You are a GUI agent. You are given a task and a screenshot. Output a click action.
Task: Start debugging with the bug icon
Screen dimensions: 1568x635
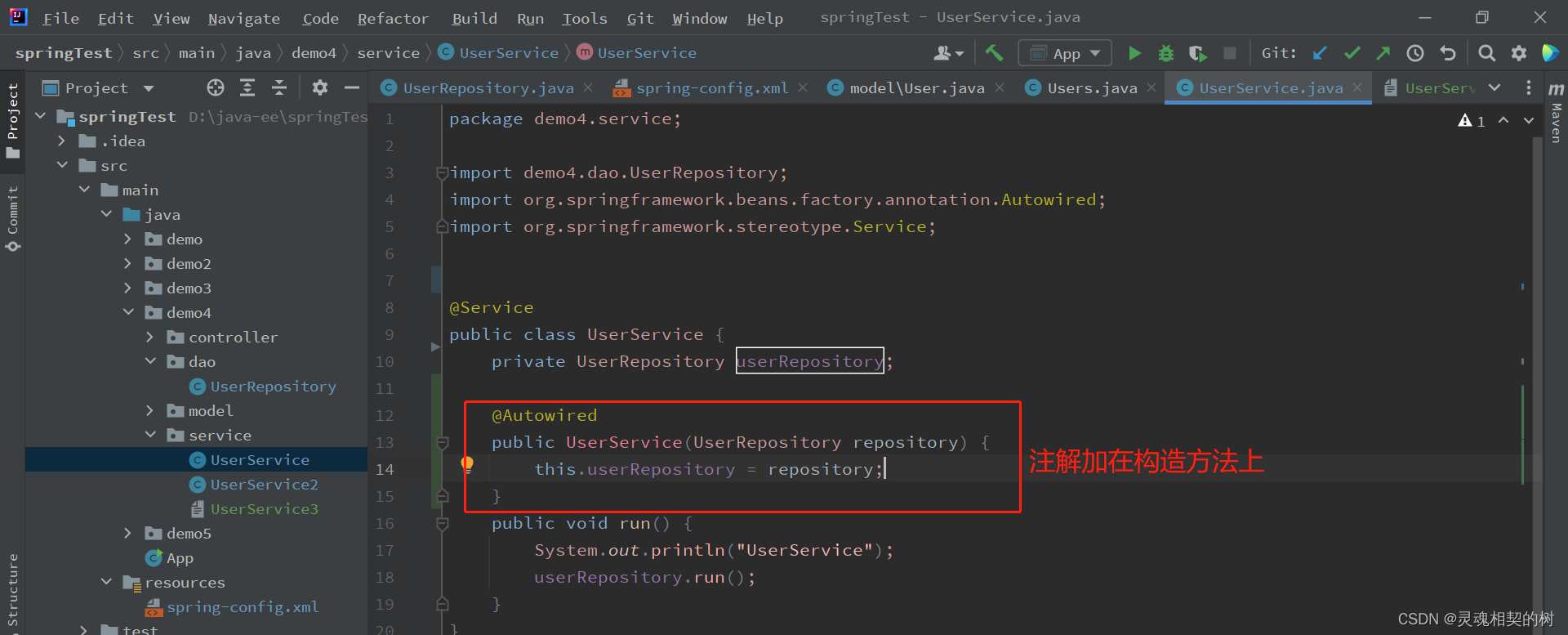click(x=1166, y=53)
